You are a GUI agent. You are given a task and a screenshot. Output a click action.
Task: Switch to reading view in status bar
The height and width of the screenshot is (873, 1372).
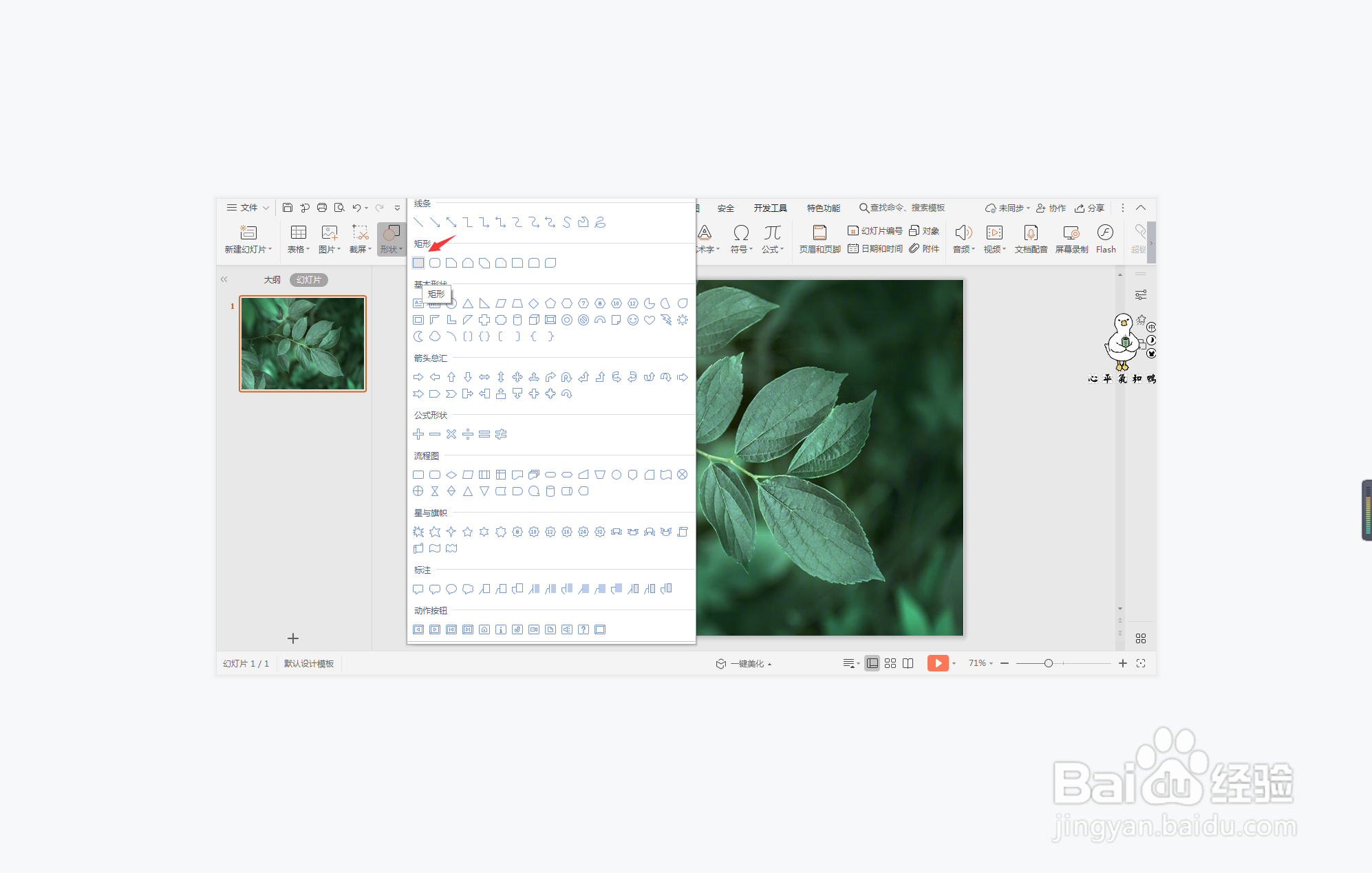[908, 663]
